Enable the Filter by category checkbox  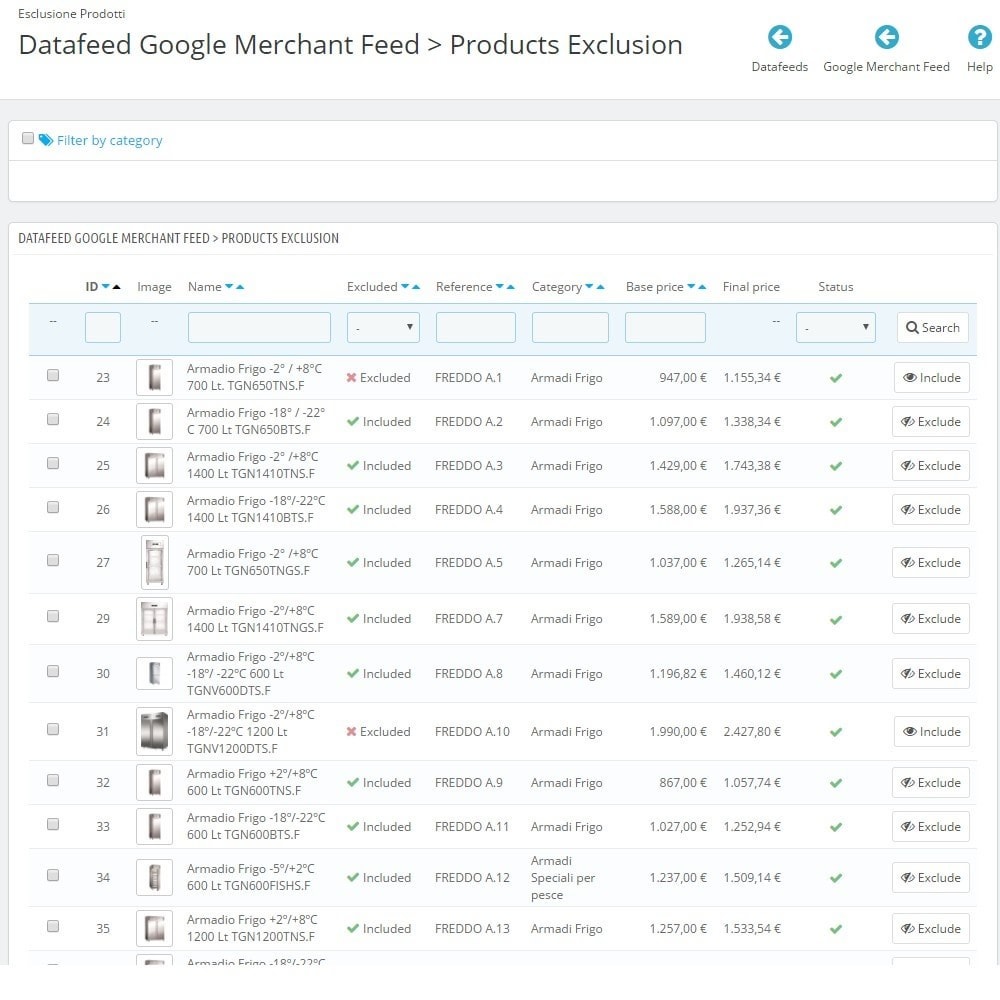[27, 138]
